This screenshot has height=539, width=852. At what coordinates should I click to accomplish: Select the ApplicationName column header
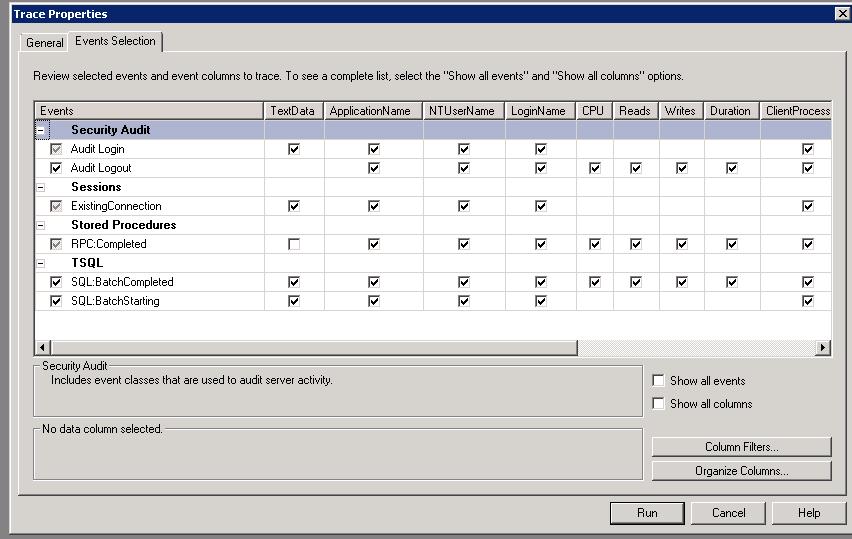373,111
